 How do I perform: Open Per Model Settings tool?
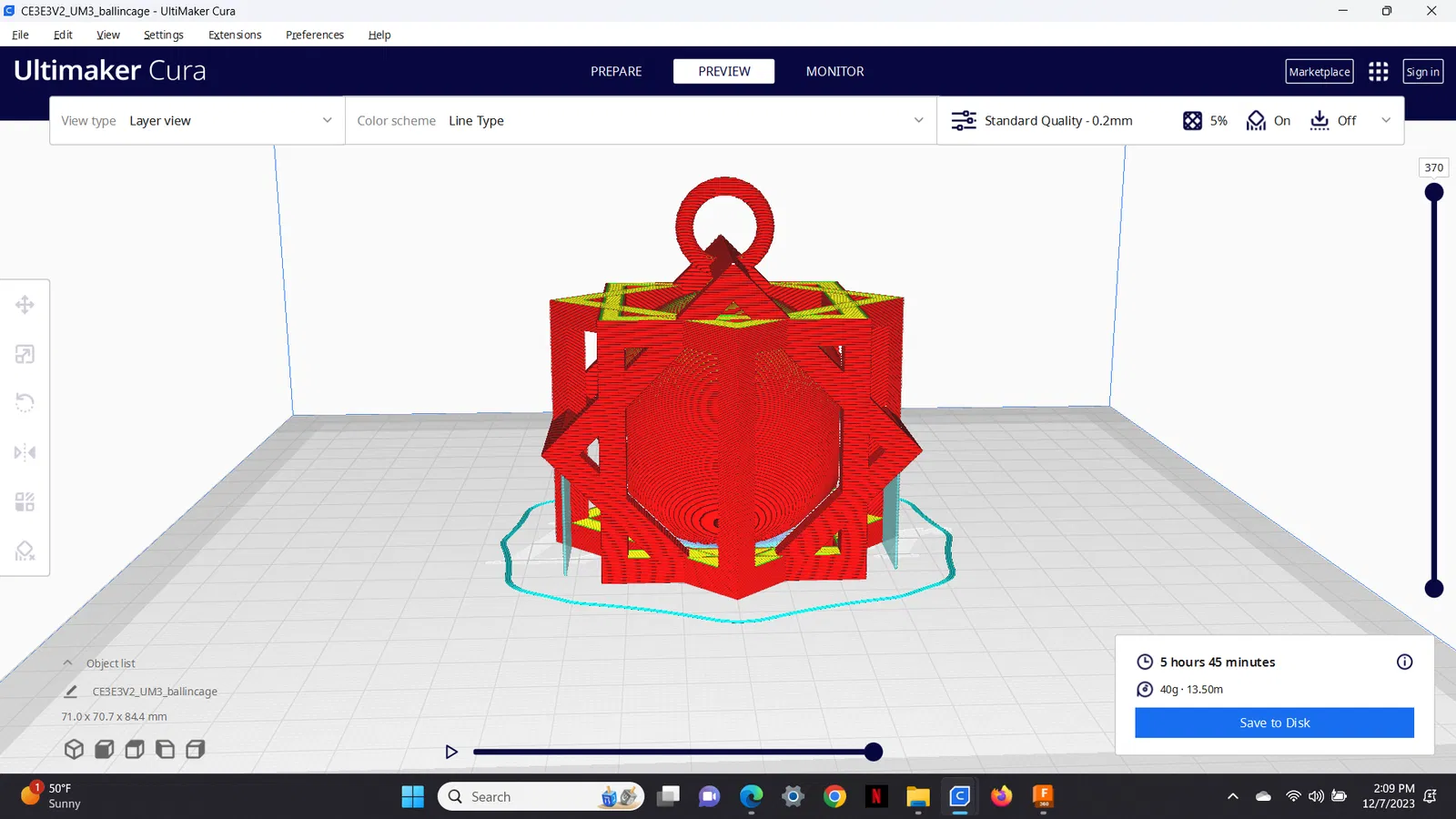click(25, 501)
